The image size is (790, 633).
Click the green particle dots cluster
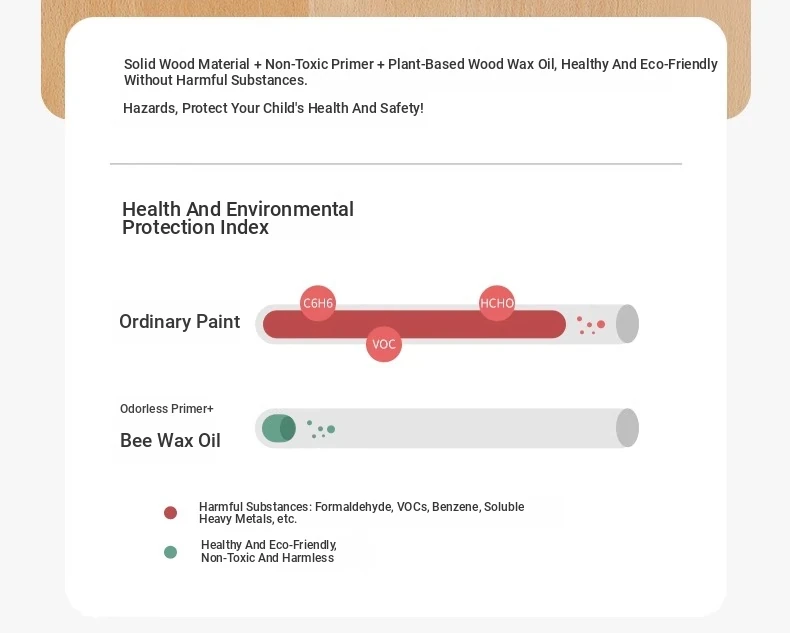[321, 429]
